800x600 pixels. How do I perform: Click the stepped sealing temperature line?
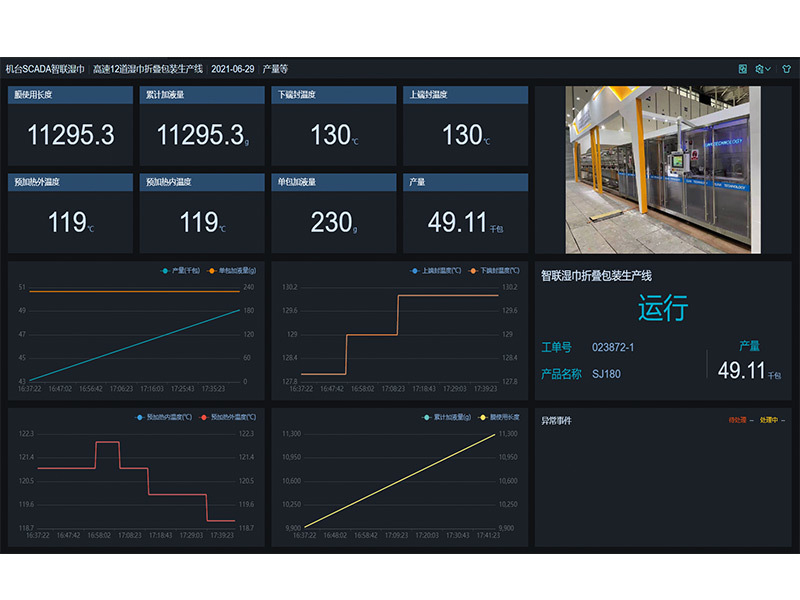(x=372, y=335)
